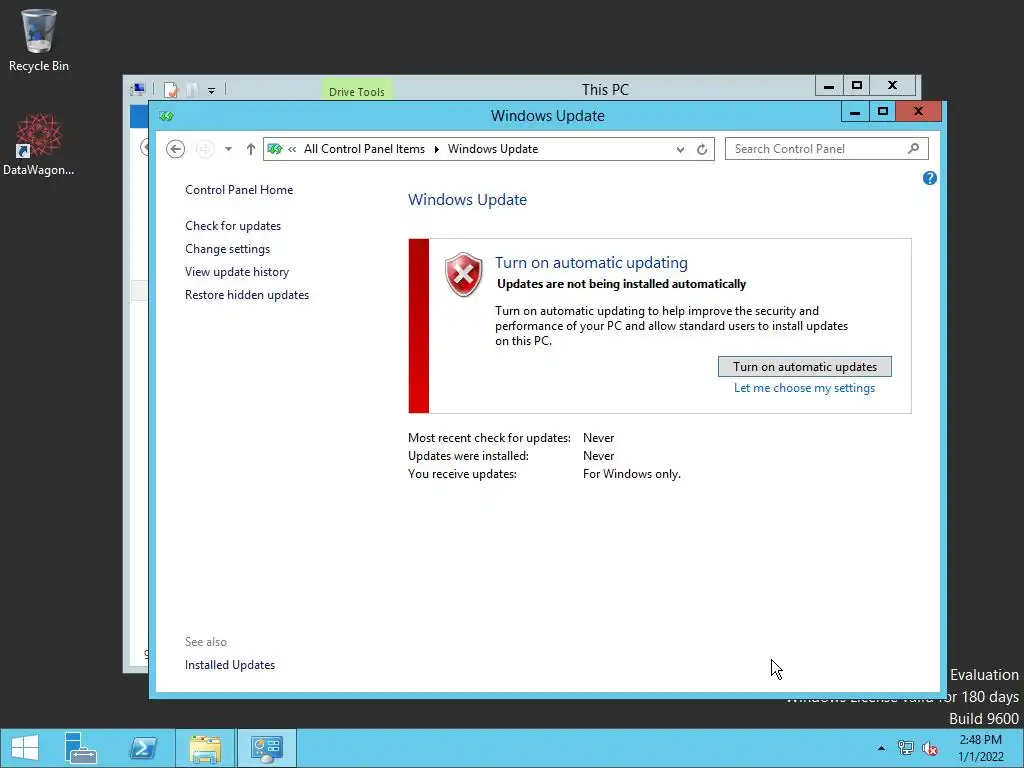Open Change settings link
Viewport: 1024px width, 768px height.
227,249
